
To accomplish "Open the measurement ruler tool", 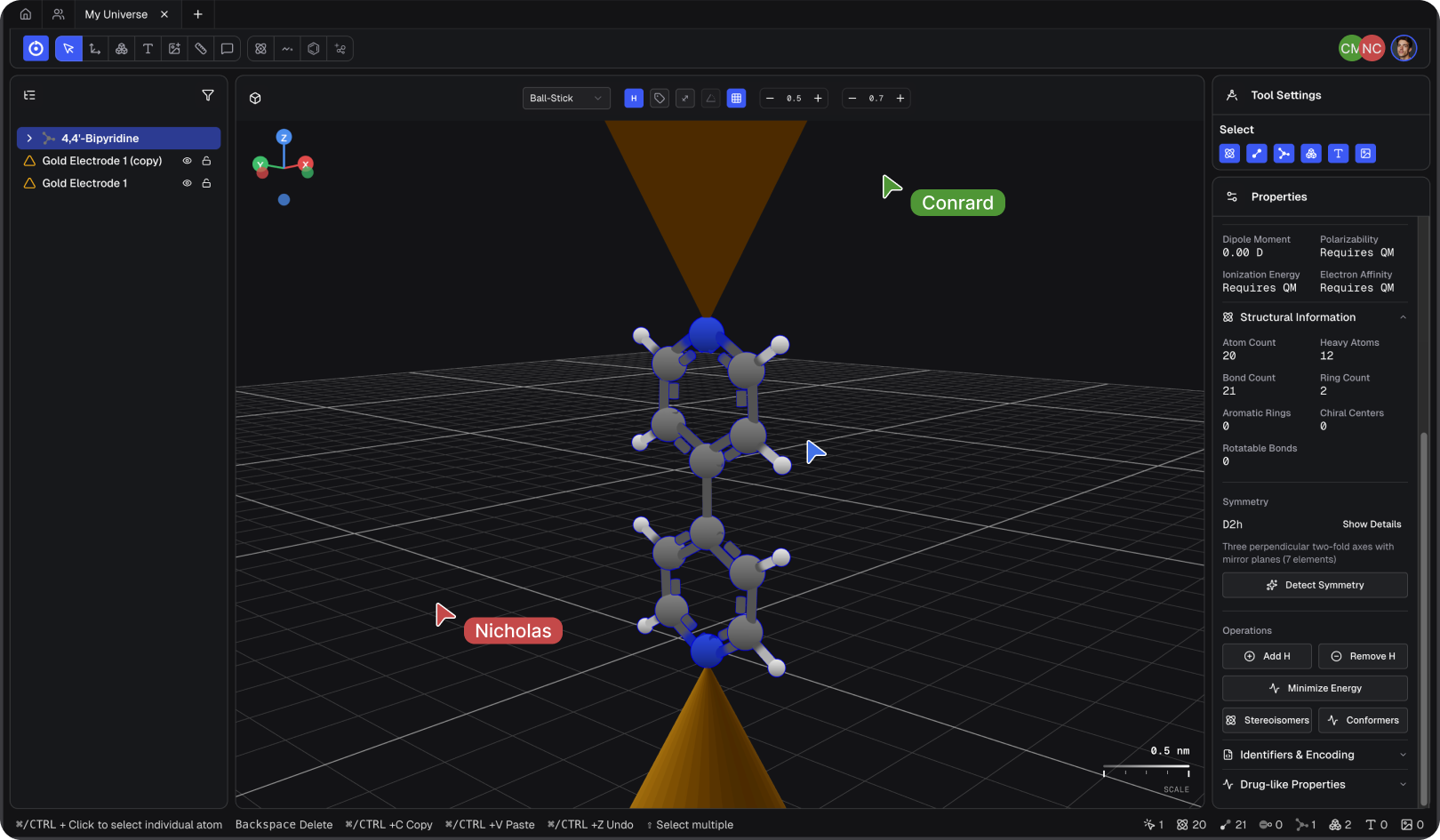I will (201, 49).
